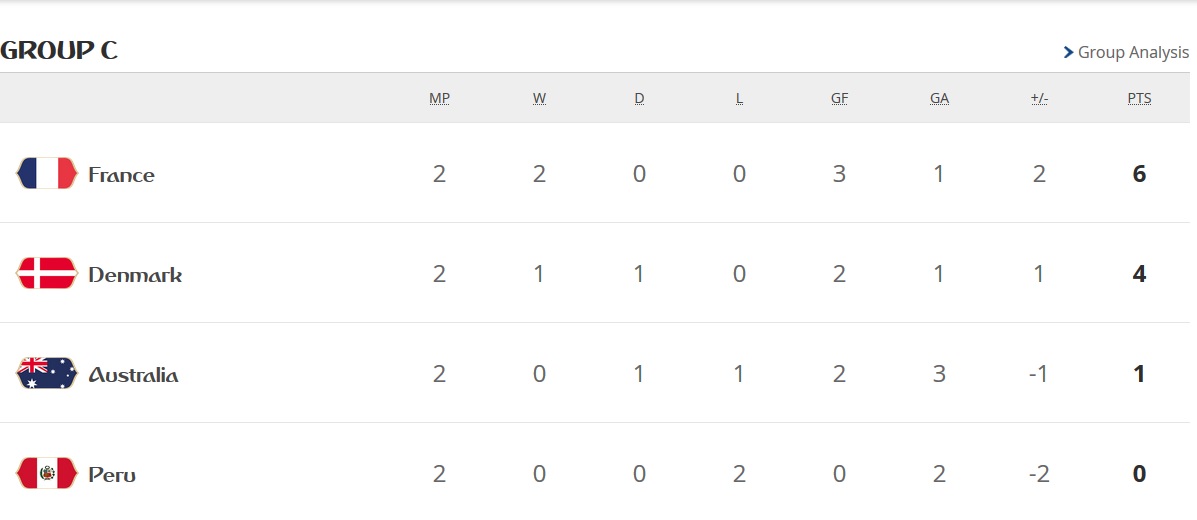Click the Peru flag icon
Viewport: 1197px width, 520px height.
47,473
